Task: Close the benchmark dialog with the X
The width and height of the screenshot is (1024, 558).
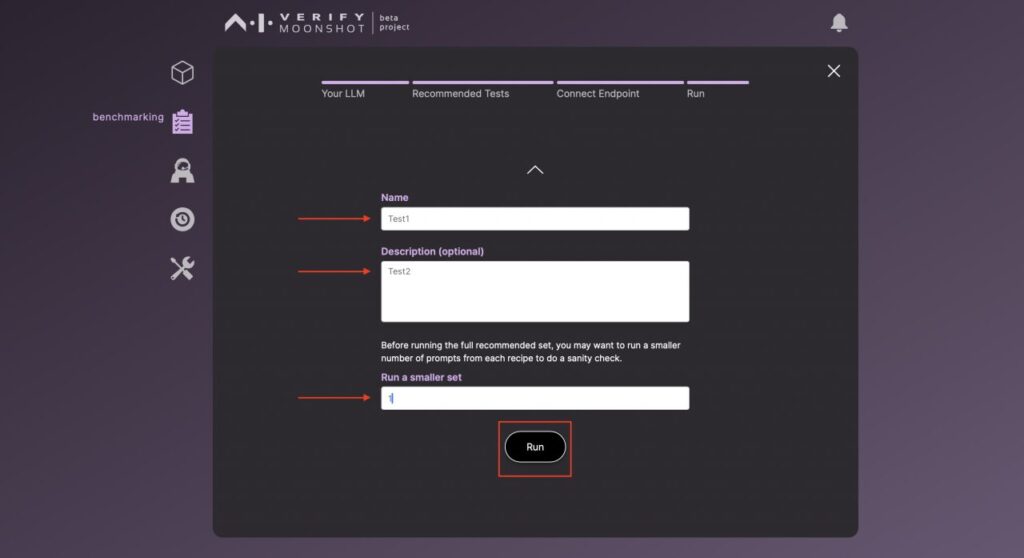Action: tap(834, 71)
